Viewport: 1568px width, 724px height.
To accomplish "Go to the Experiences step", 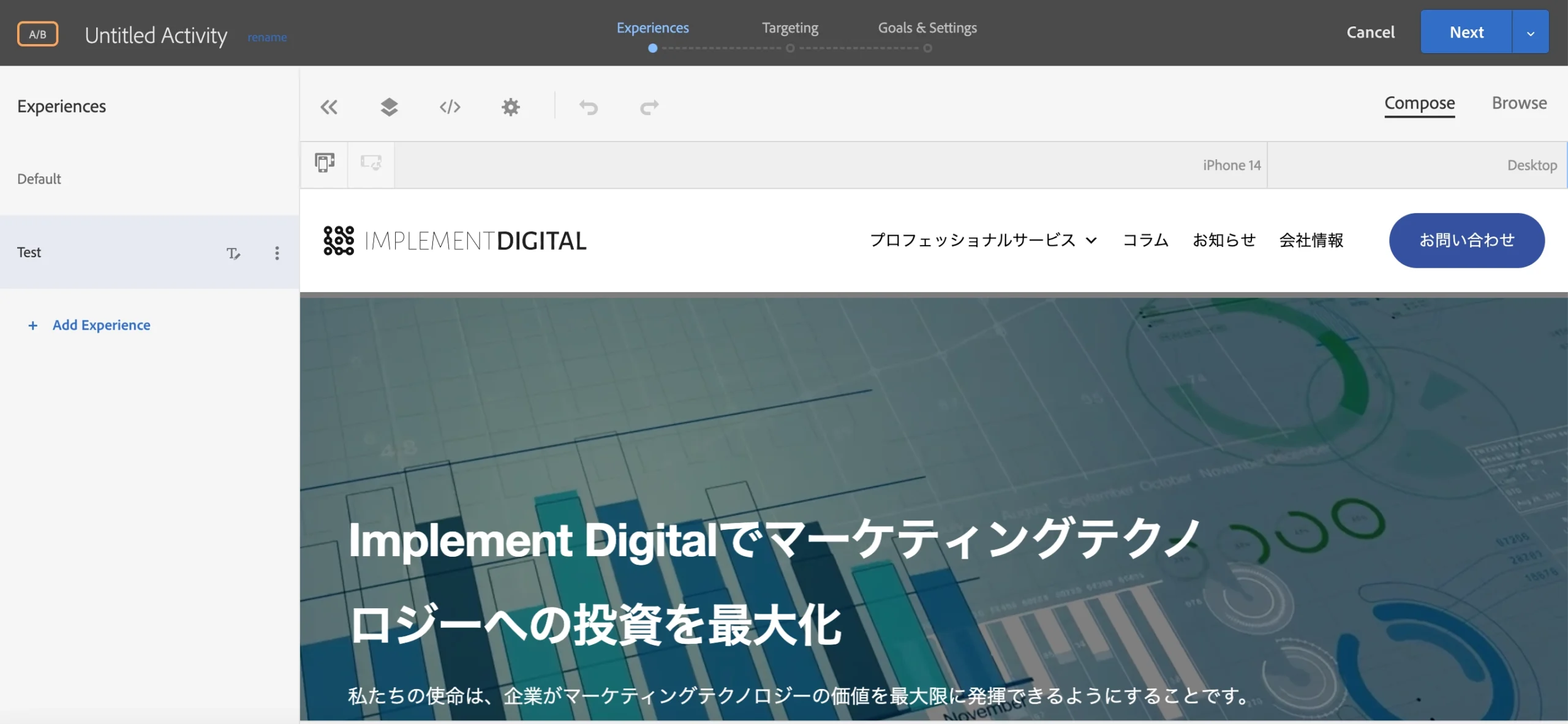I will coord(652,28).
